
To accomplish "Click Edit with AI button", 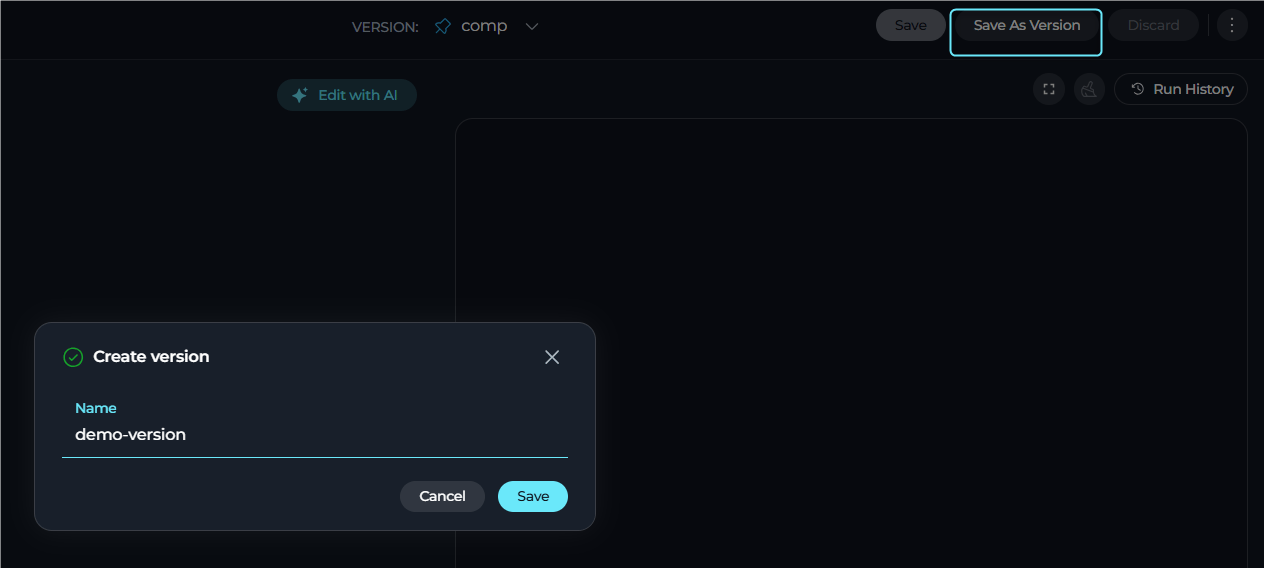I will [347, 95].
